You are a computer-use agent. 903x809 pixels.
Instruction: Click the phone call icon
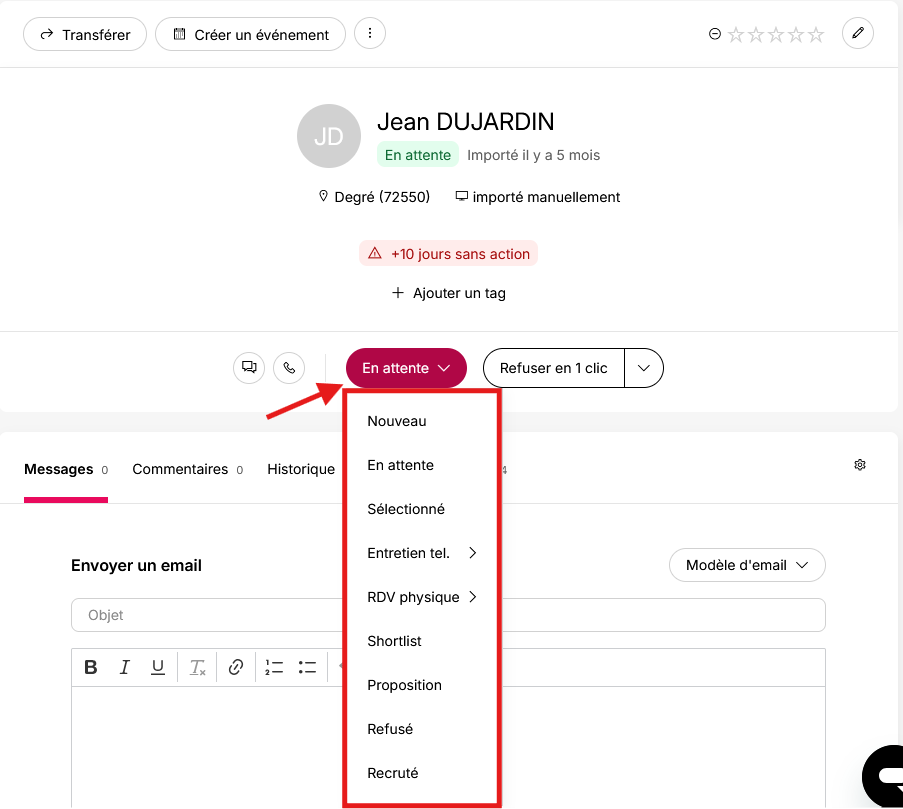coord(289,368)
